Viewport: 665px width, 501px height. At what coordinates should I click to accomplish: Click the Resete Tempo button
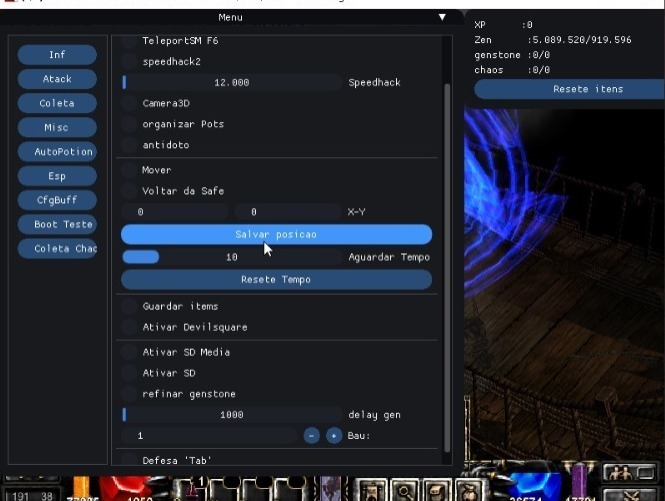(276, 280)
